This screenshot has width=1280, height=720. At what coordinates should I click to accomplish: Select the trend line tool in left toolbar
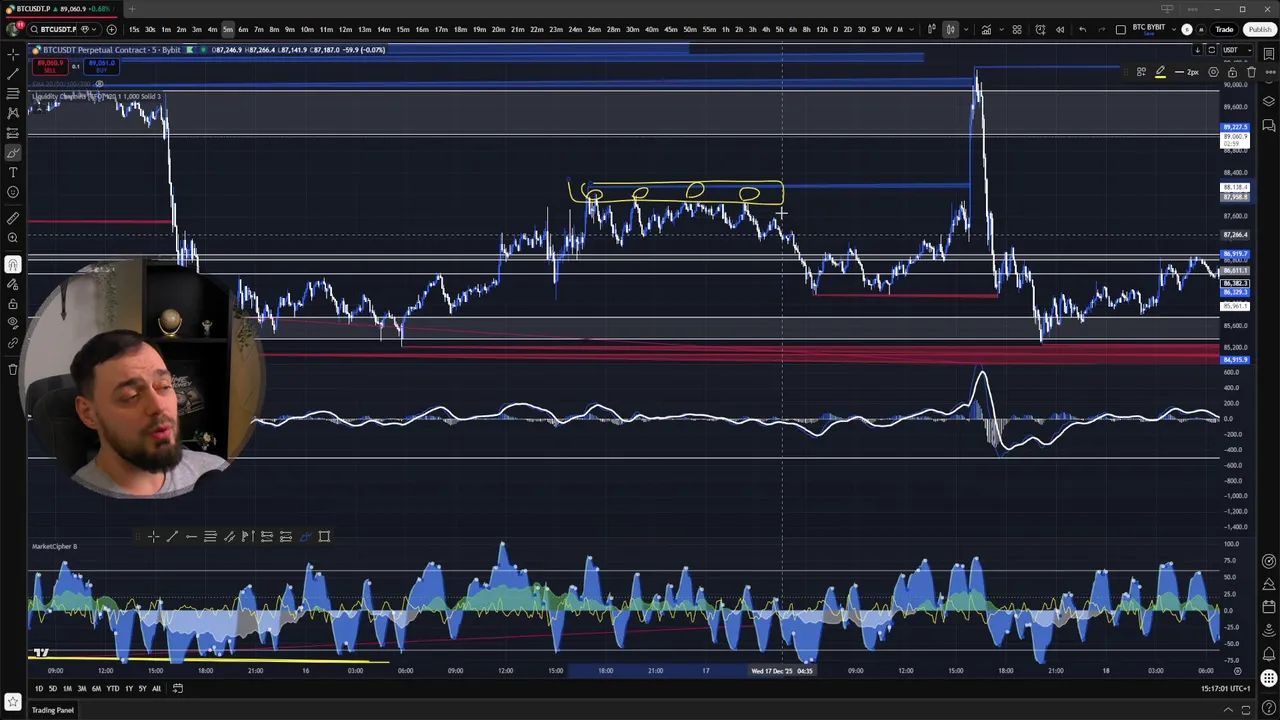pos(13,73)
